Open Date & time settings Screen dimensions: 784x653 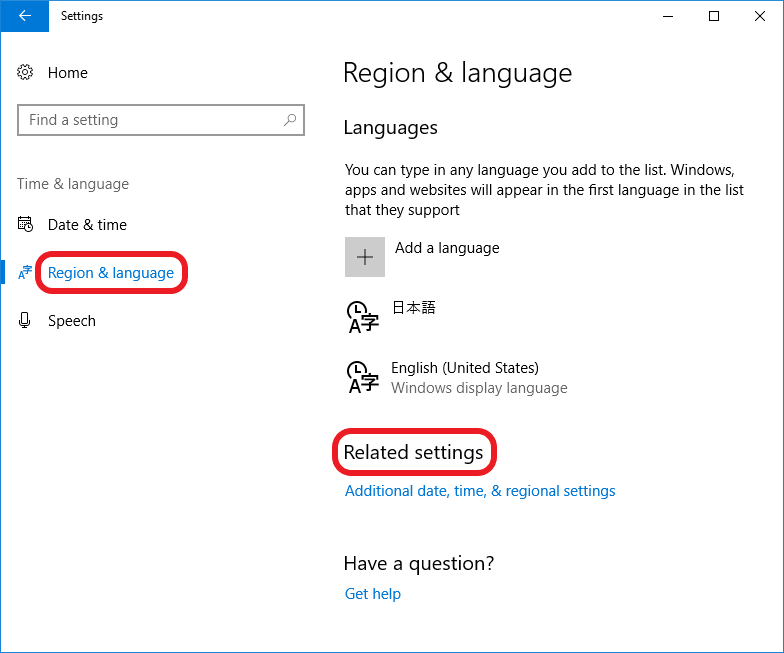click(x=87, y=225)
